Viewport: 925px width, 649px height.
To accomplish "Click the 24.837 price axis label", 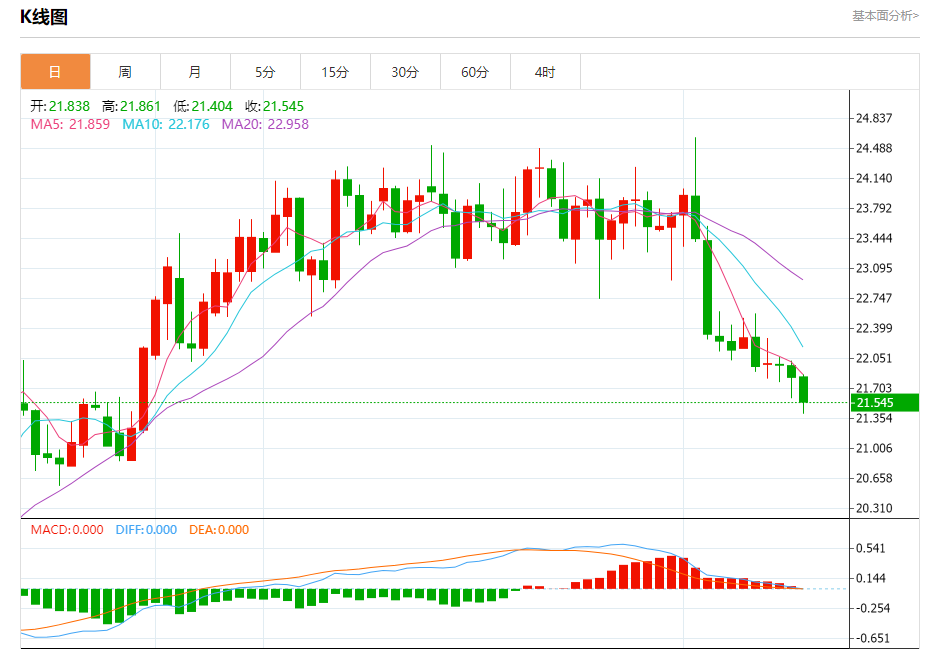I will pos(874,118).
